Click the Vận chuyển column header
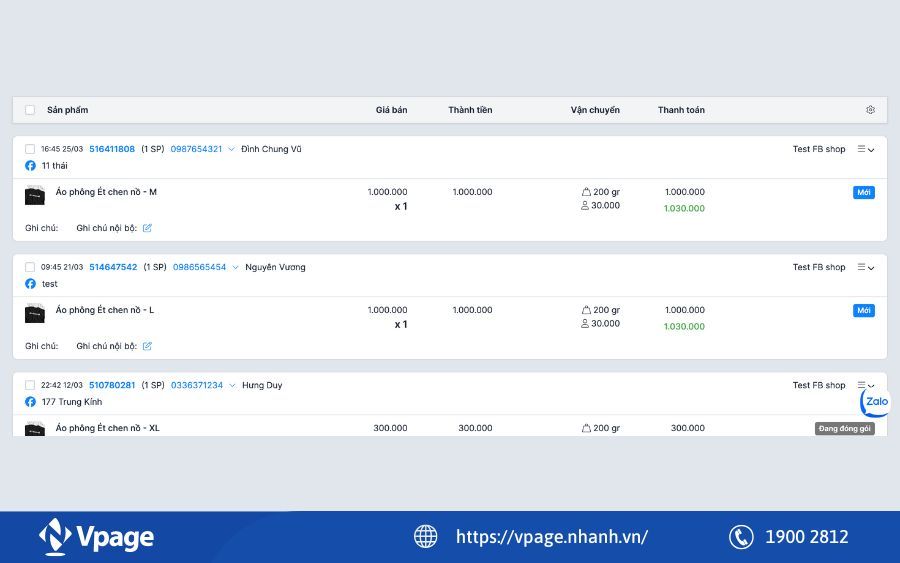The width and height of the screenshot is (900, 563). point(595,110)
